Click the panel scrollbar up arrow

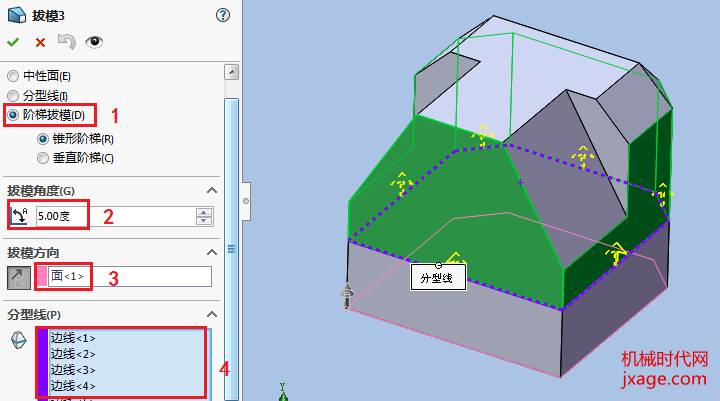coord(231,72)
